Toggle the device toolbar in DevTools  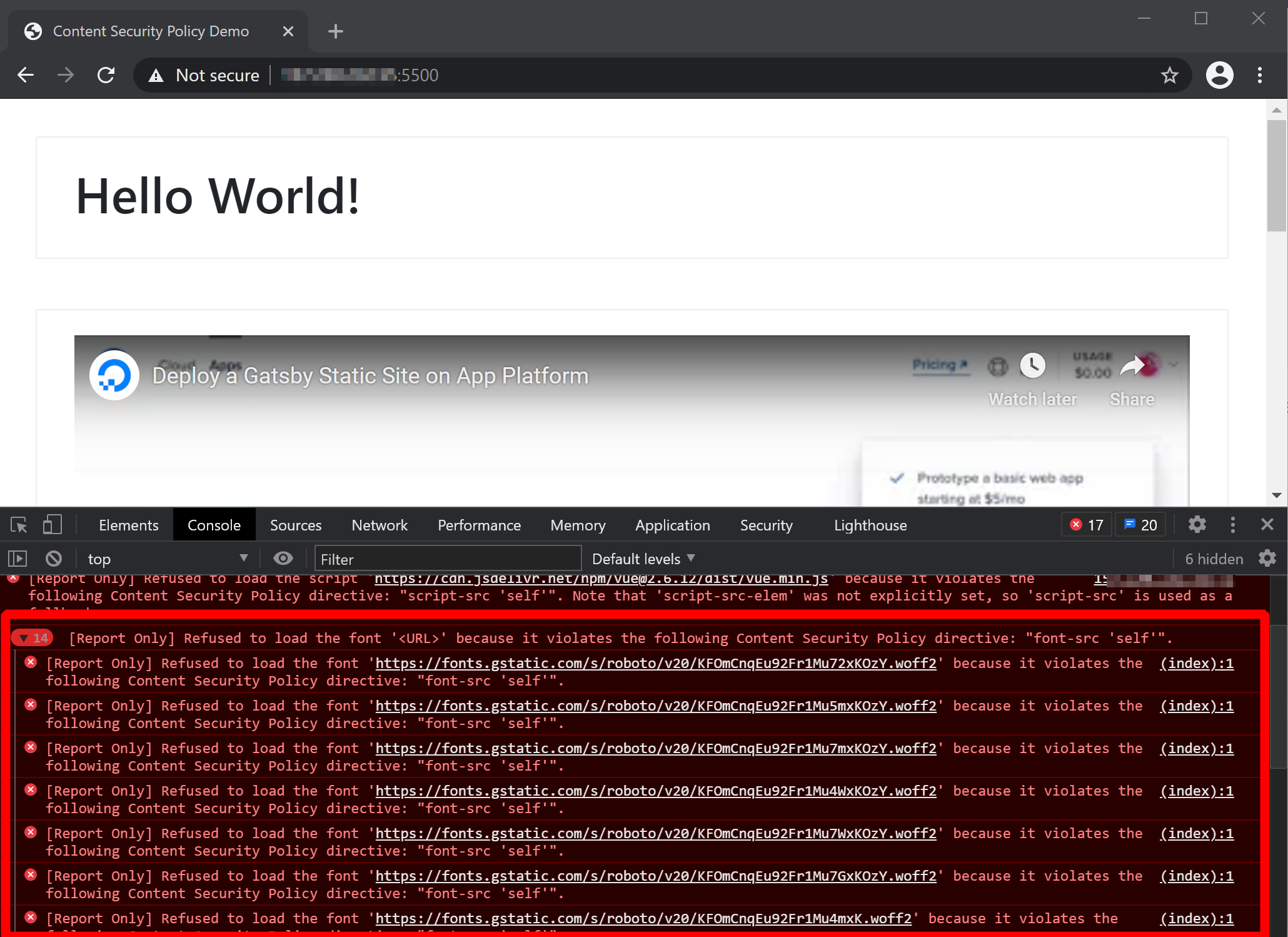(x=52, y=525)
